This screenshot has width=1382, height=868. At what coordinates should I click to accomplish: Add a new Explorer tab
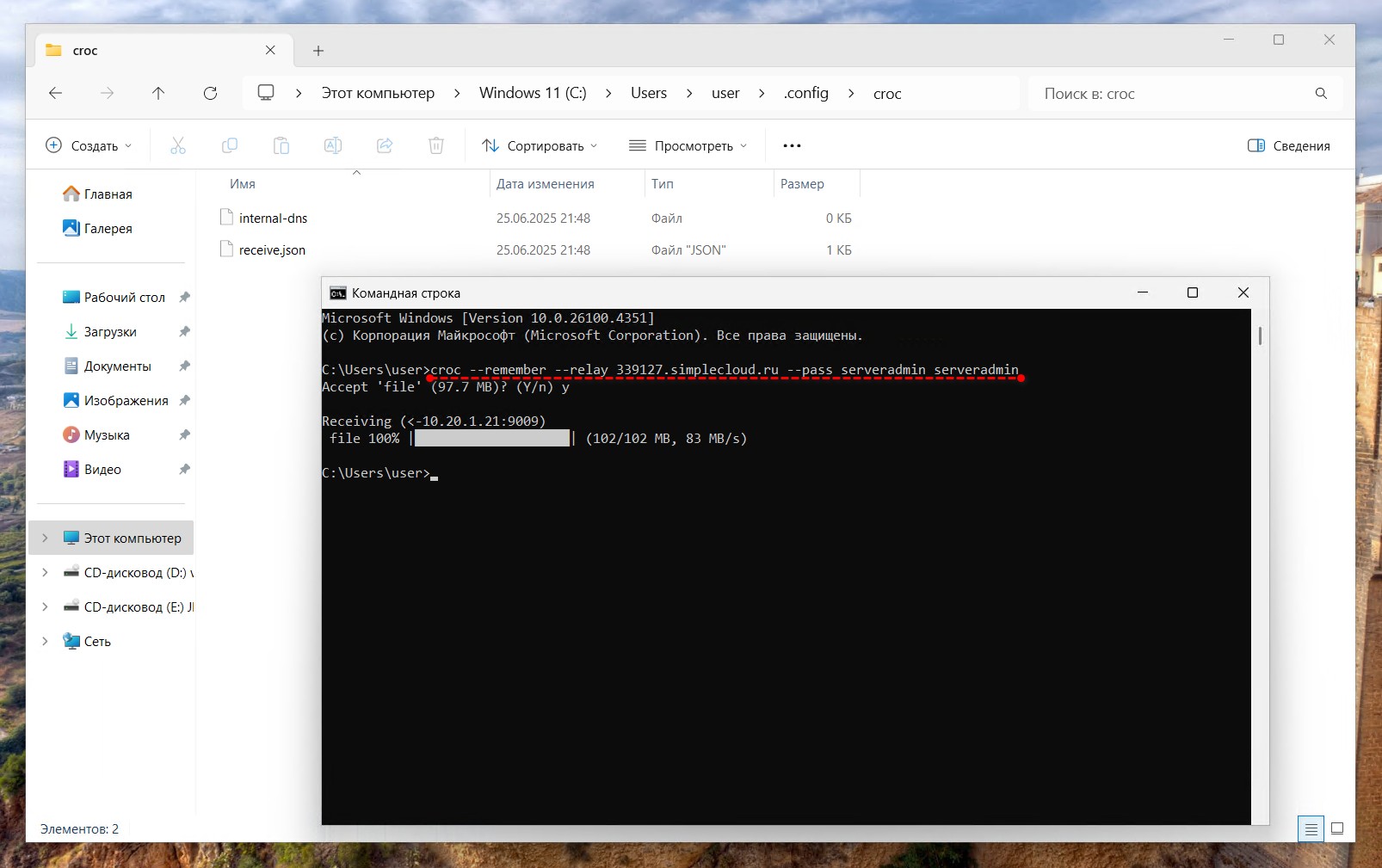pos(318,51)
